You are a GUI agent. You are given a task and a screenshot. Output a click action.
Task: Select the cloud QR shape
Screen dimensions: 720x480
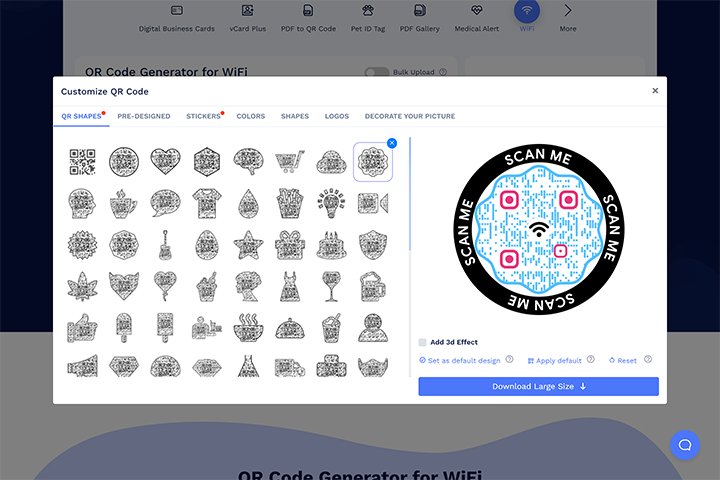pyautogui.click(x=332, y=163)
